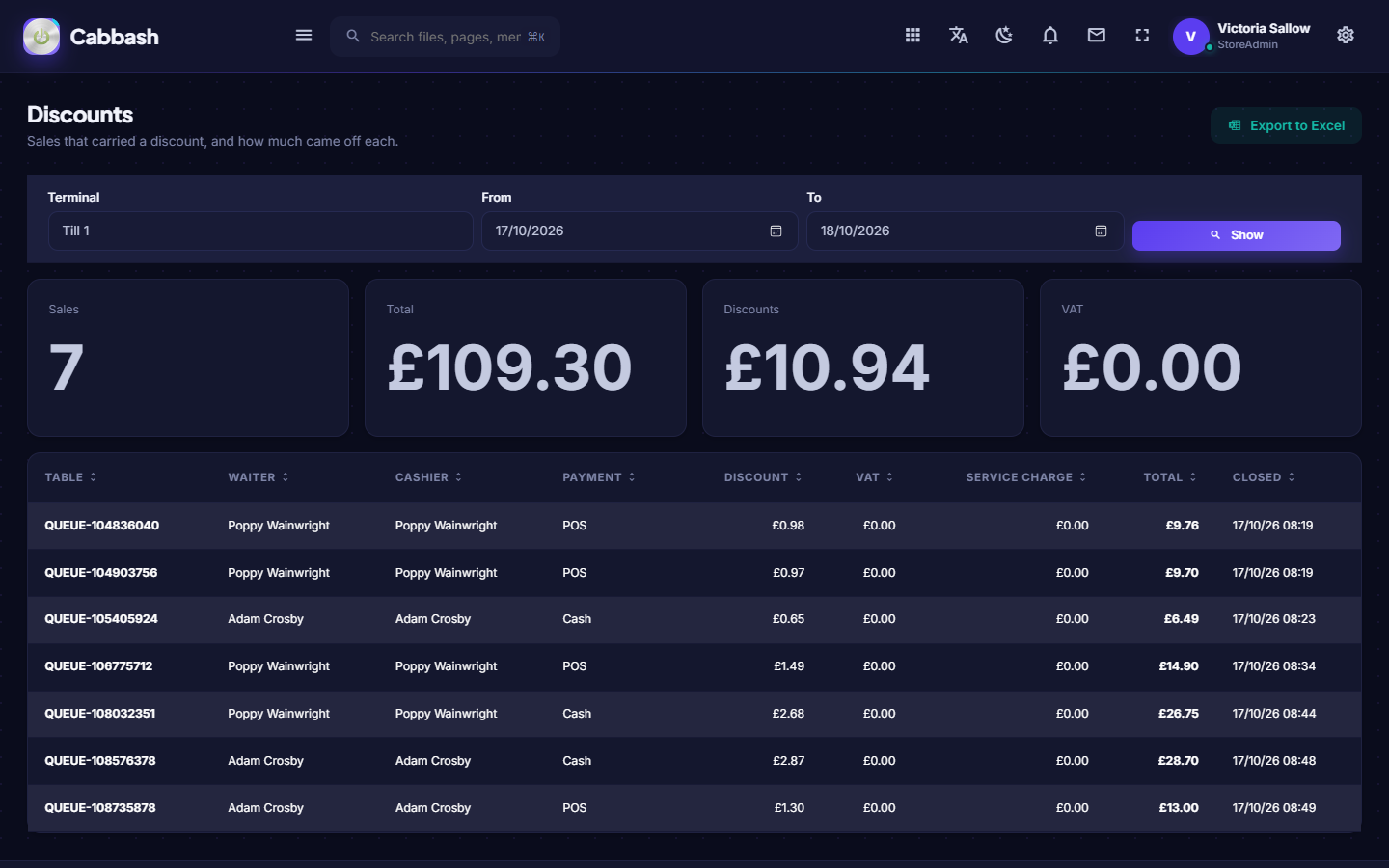Click the Cabbash logo icon
The width and height of the screenshot is (1389, 868).
click(41, 37)
